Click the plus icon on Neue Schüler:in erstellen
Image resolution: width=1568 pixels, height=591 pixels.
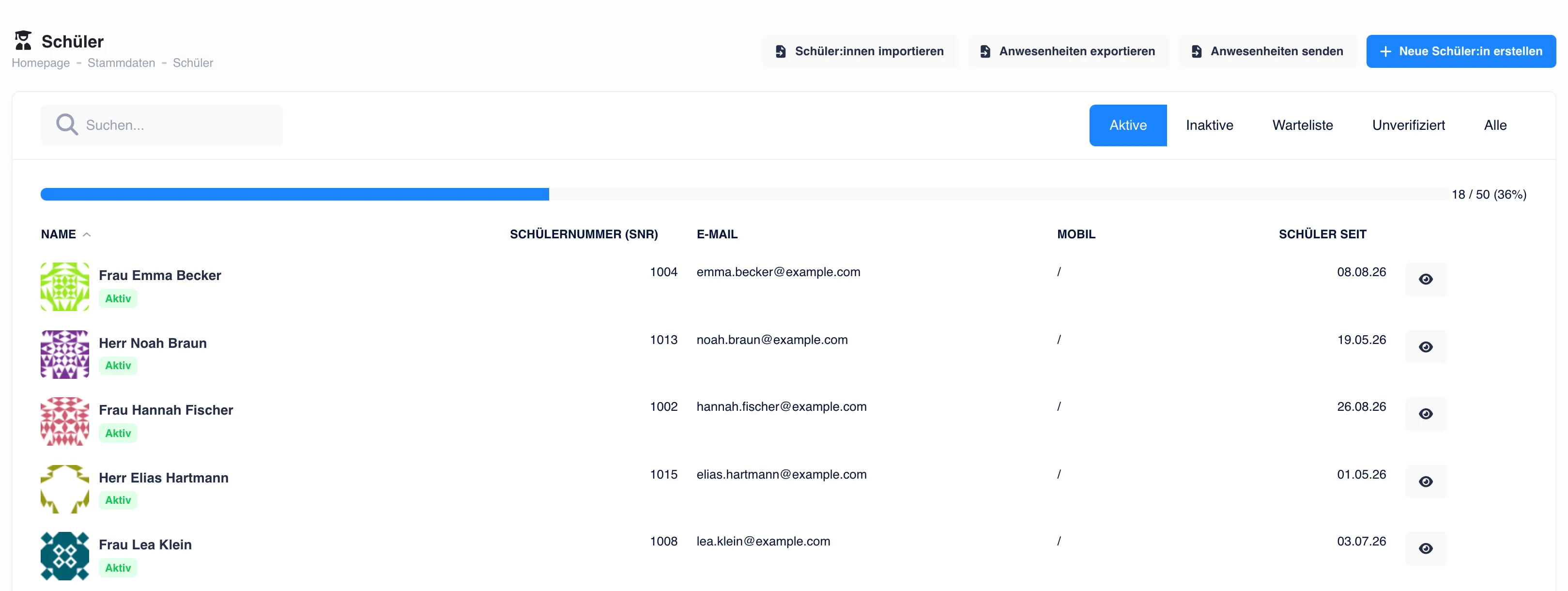click(1385, 52)
